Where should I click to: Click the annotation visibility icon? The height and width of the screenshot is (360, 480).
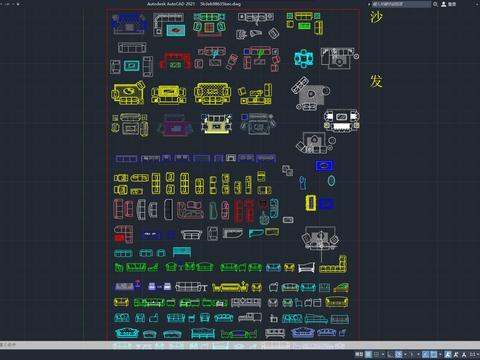tap(448, 354)
